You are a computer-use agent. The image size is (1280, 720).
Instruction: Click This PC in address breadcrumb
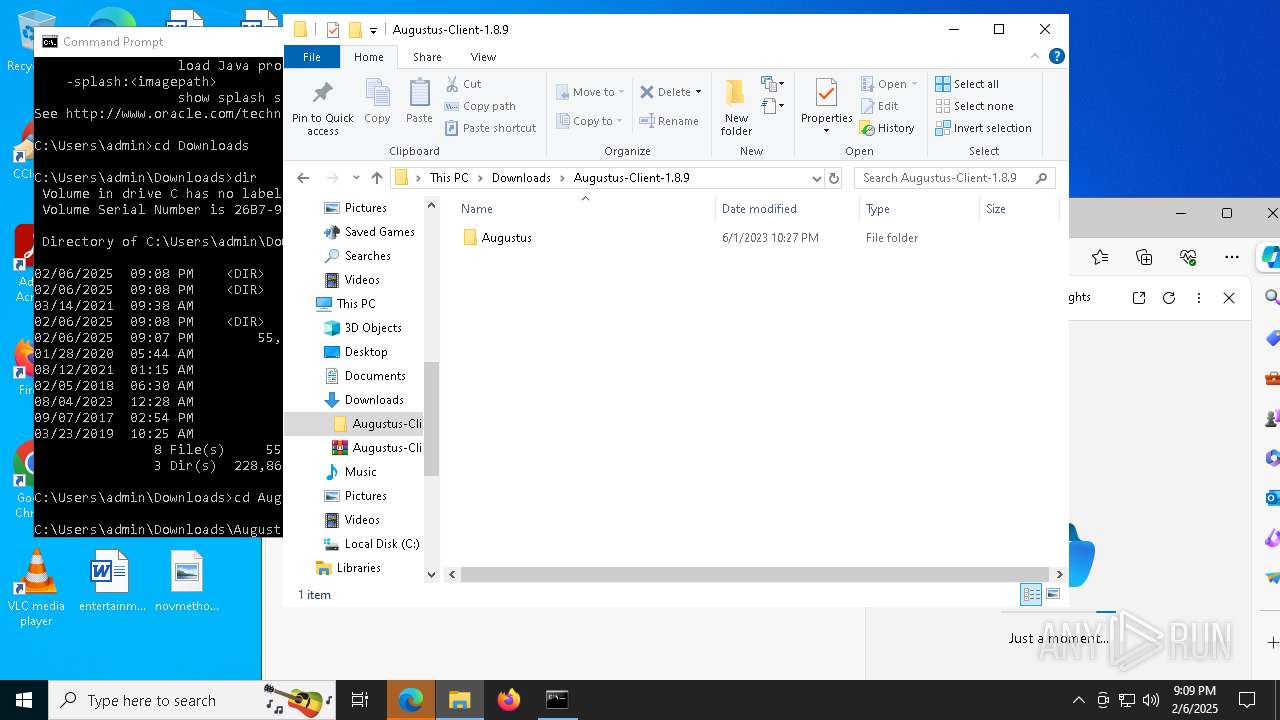449,178
